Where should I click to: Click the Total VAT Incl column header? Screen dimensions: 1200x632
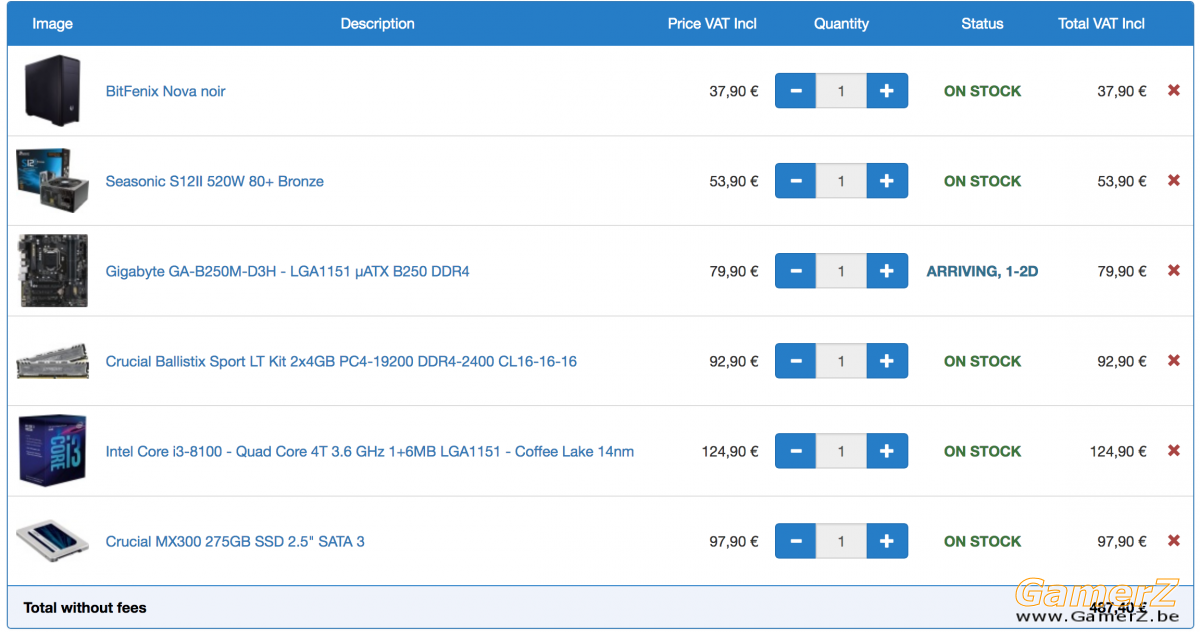[1101, 24]
